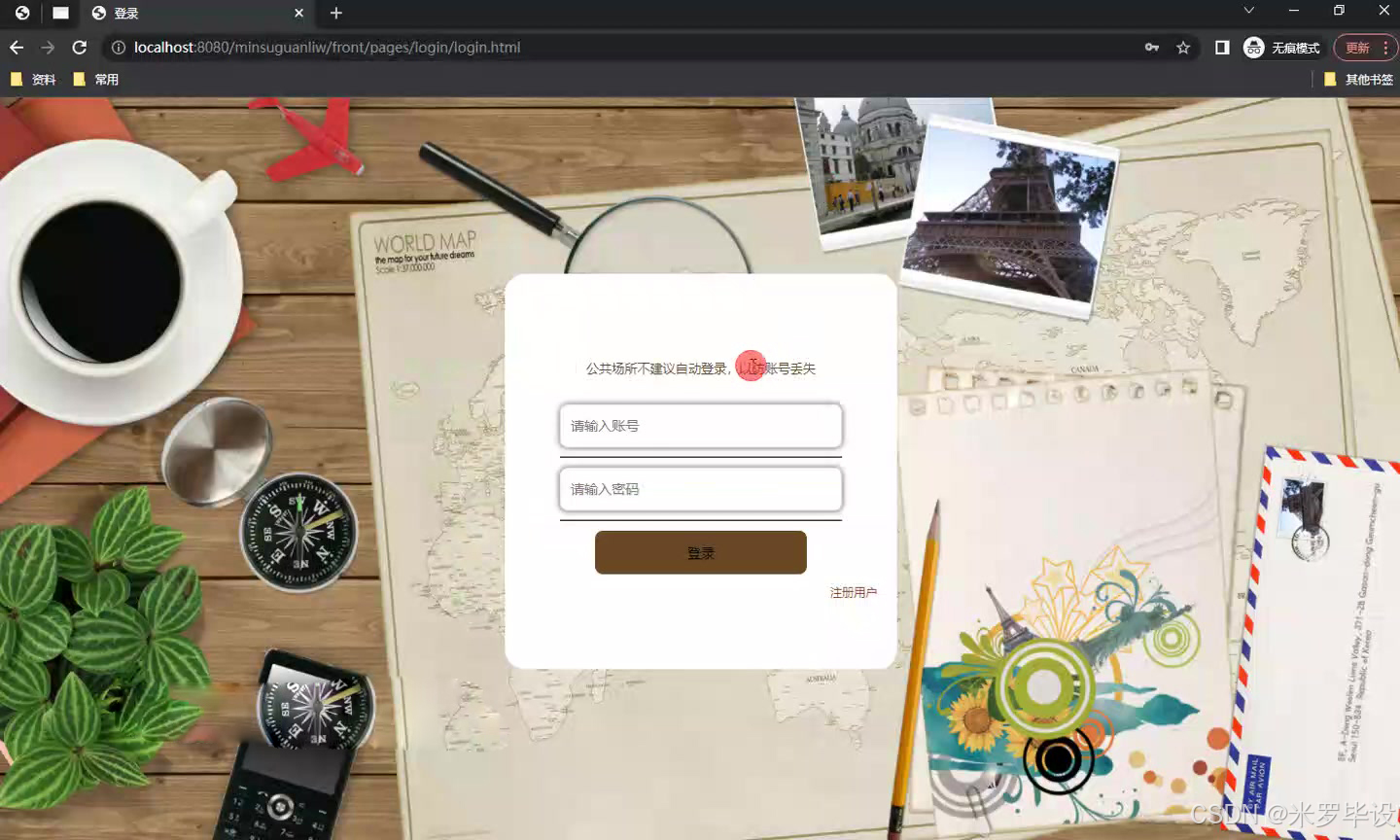Open the 注册用户 register link
1400x840 pixels.
(x=854, y=592)
